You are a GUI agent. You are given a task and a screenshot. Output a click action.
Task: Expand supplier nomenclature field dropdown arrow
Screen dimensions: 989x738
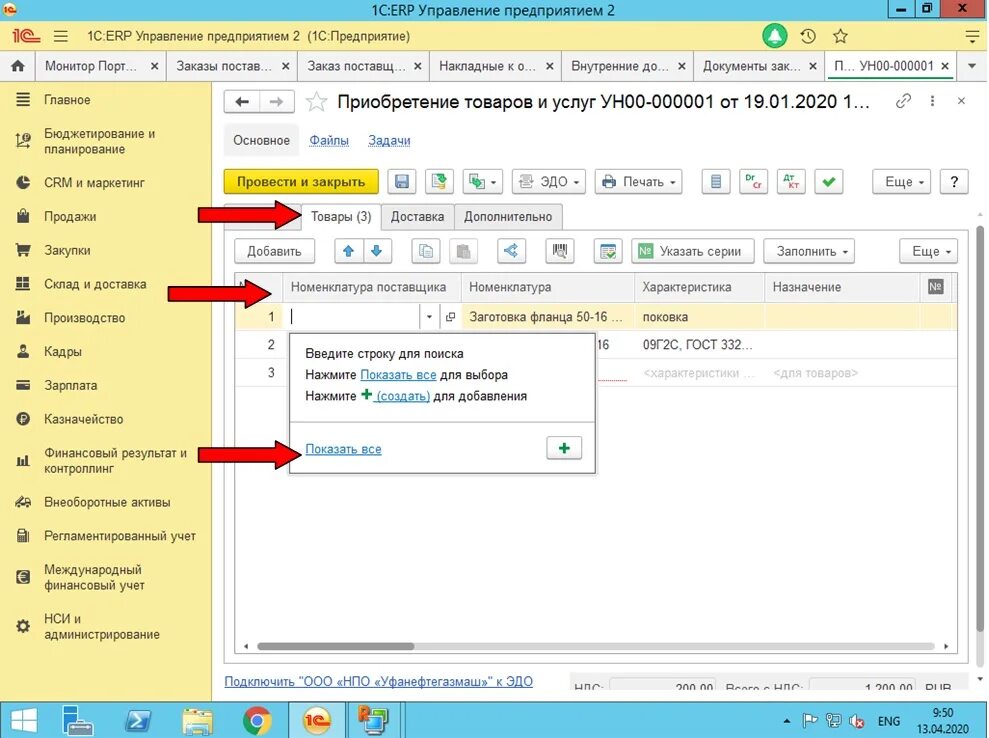pyautogui.click(x=429, y=317)
